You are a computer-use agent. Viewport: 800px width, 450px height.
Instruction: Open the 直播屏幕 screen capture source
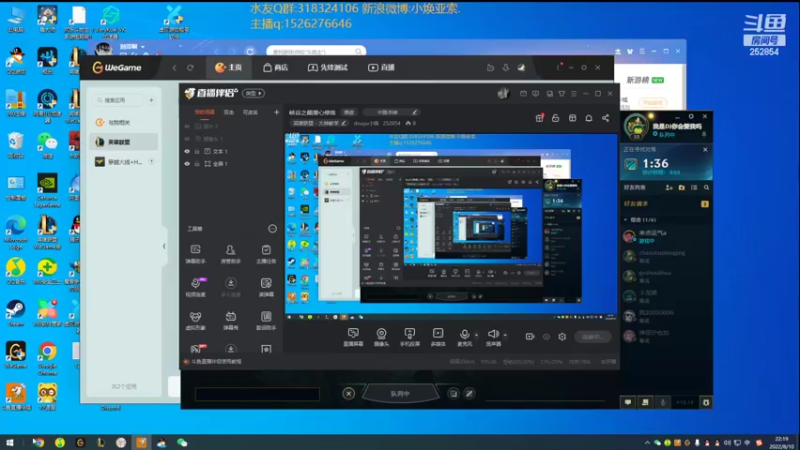tap(353, 337)
